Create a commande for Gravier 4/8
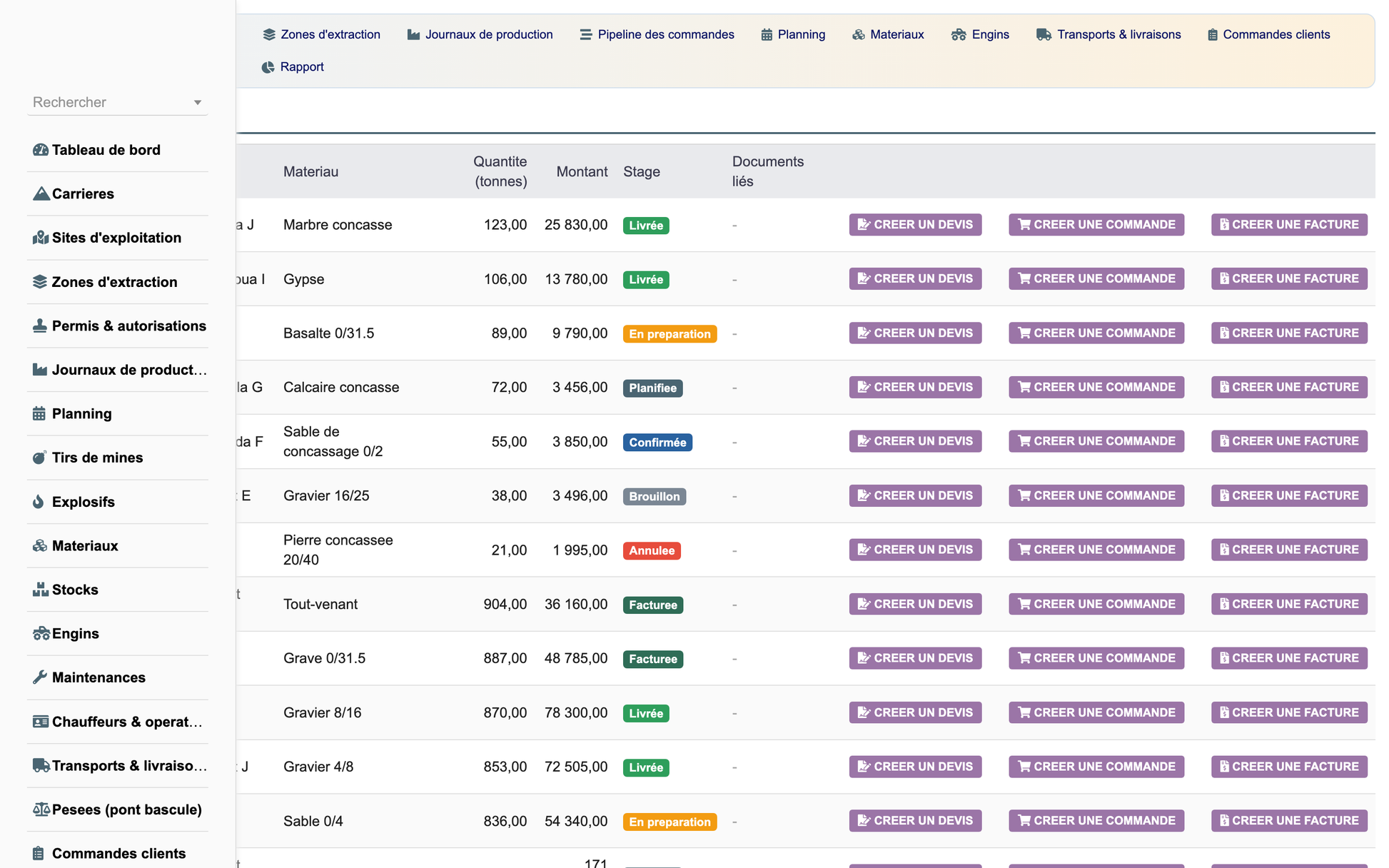Screen dimensions: 1389x868 point(1096,767)
